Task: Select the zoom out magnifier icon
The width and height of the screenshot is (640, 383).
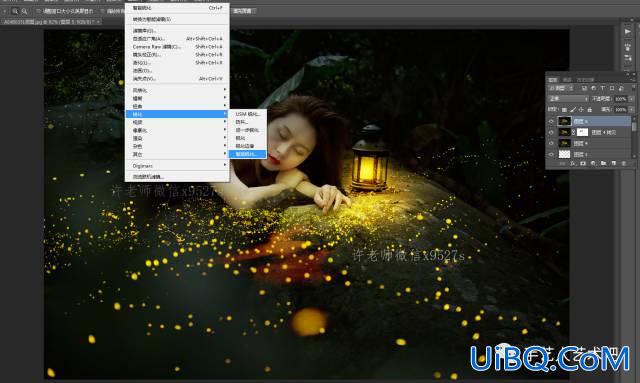Action: [24, 11]
